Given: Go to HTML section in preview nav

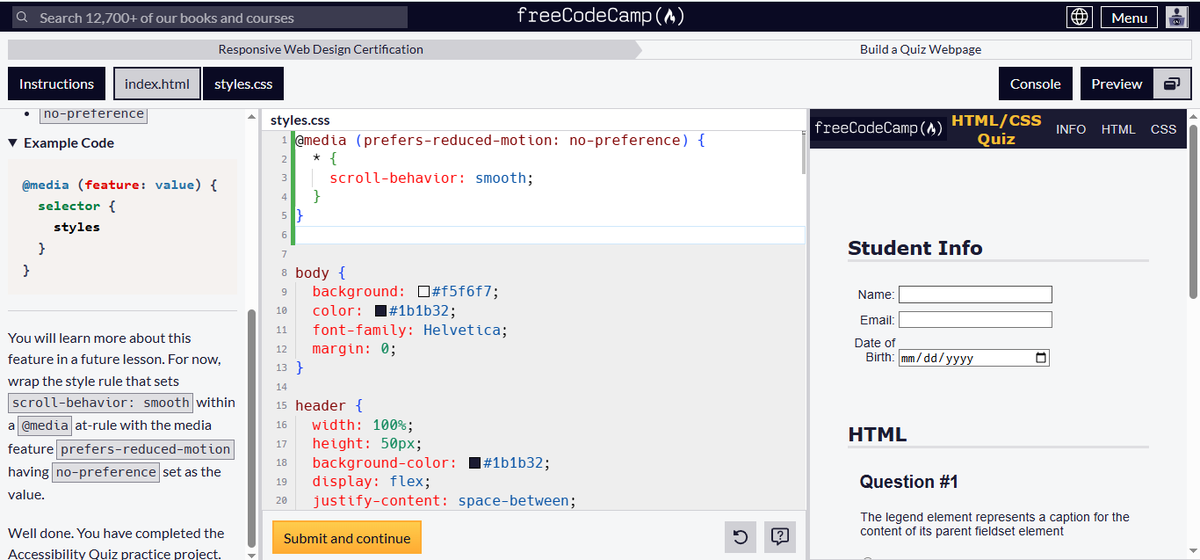Looking at the screenshot, I should (x=1118, y=129).
